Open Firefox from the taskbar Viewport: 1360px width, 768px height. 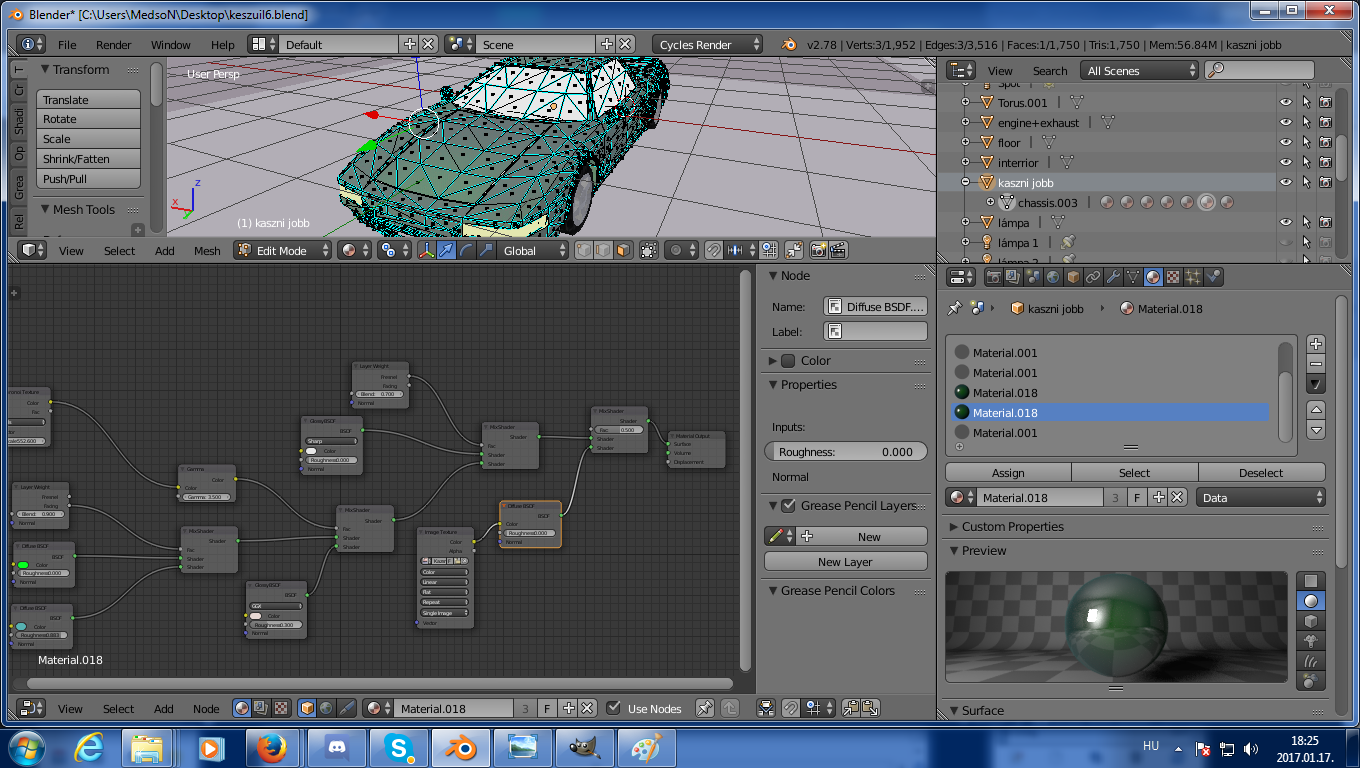click(x=273, y=747)
